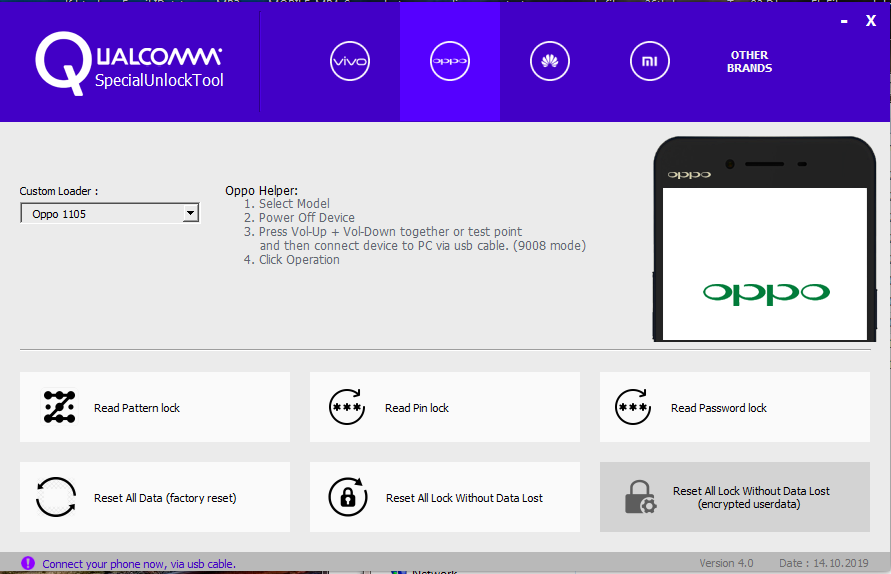The width and height of the screenshot is (891, 574).
Task: Open the Huawei brand tab
Action: click(x=549, y=61)
